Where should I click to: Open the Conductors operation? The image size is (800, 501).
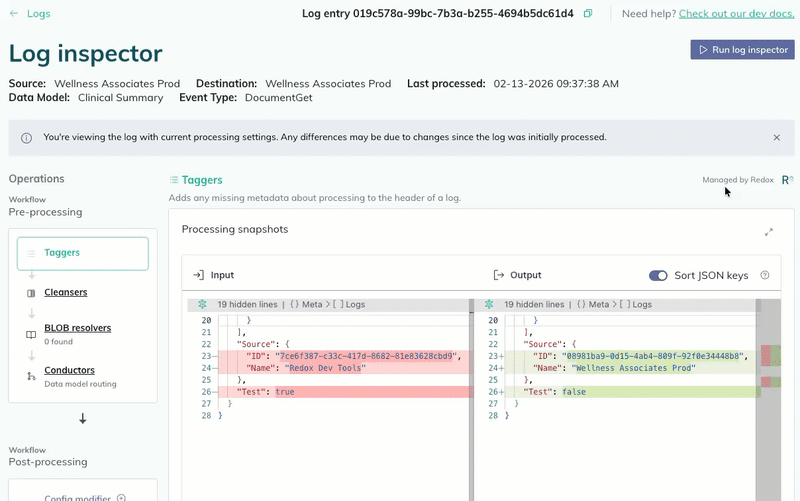(x=69, y=370)
